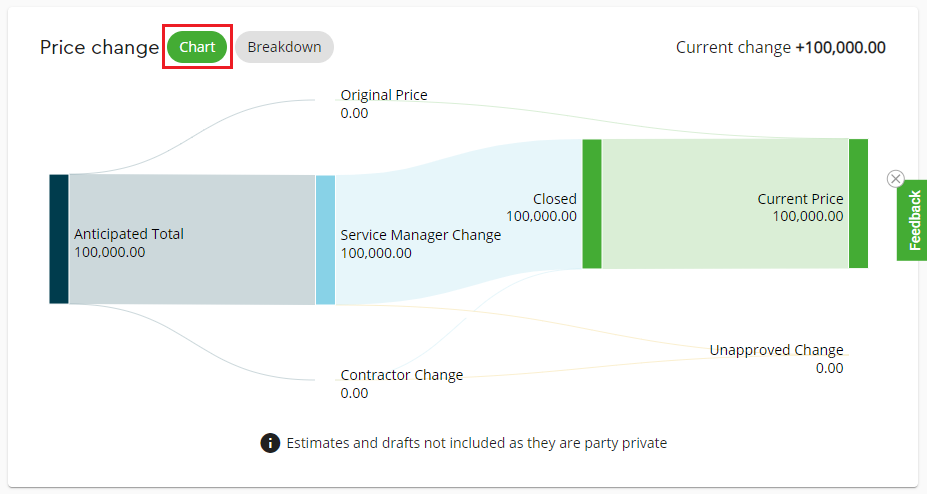Viewport: 927px width, 494px height.
Task: Click the Price change heading
Action: coord(99,47)
